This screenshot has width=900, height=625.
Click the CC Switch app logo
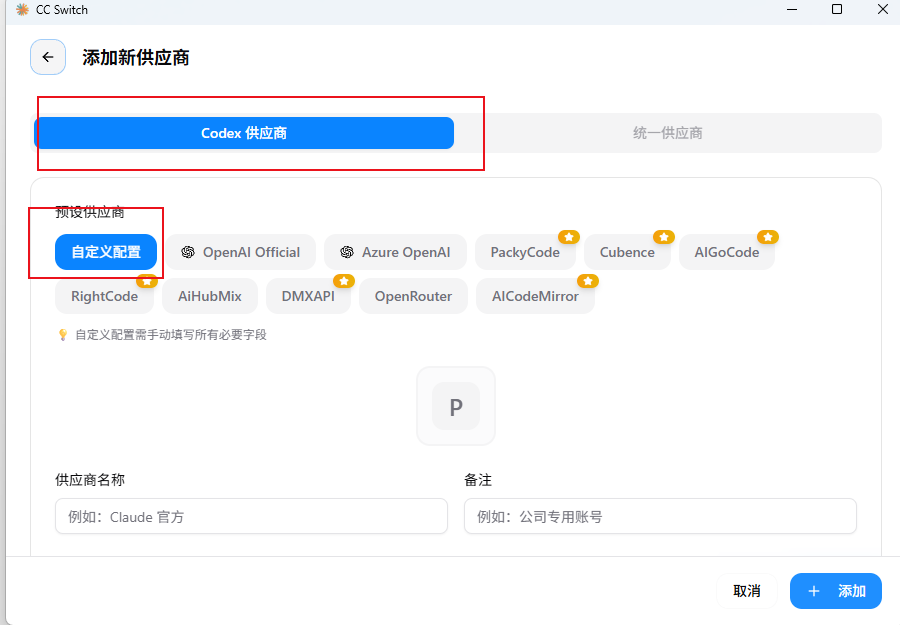coord(22,10)
